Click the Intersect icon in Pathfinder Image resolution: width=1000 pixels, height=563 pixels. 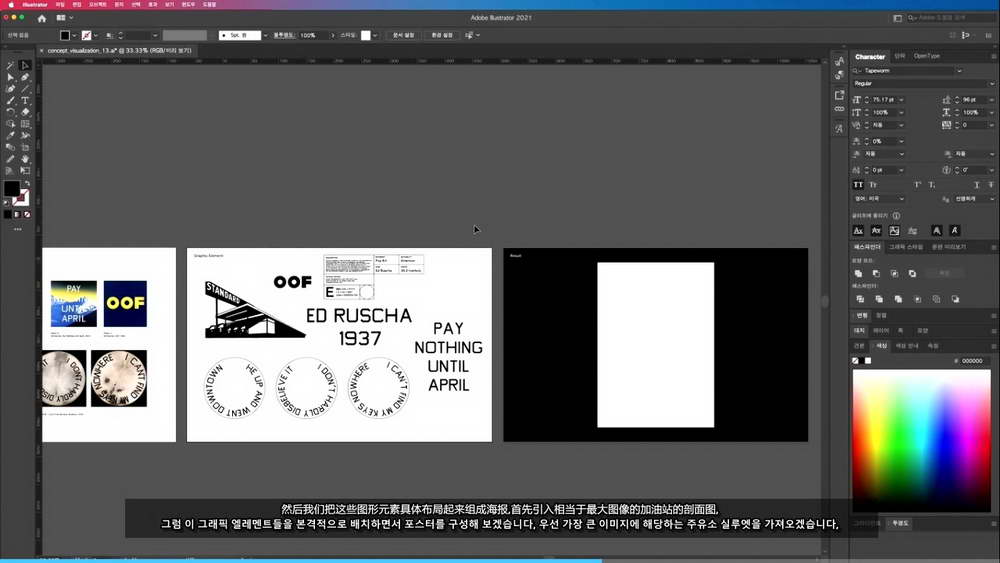[894, 274]
